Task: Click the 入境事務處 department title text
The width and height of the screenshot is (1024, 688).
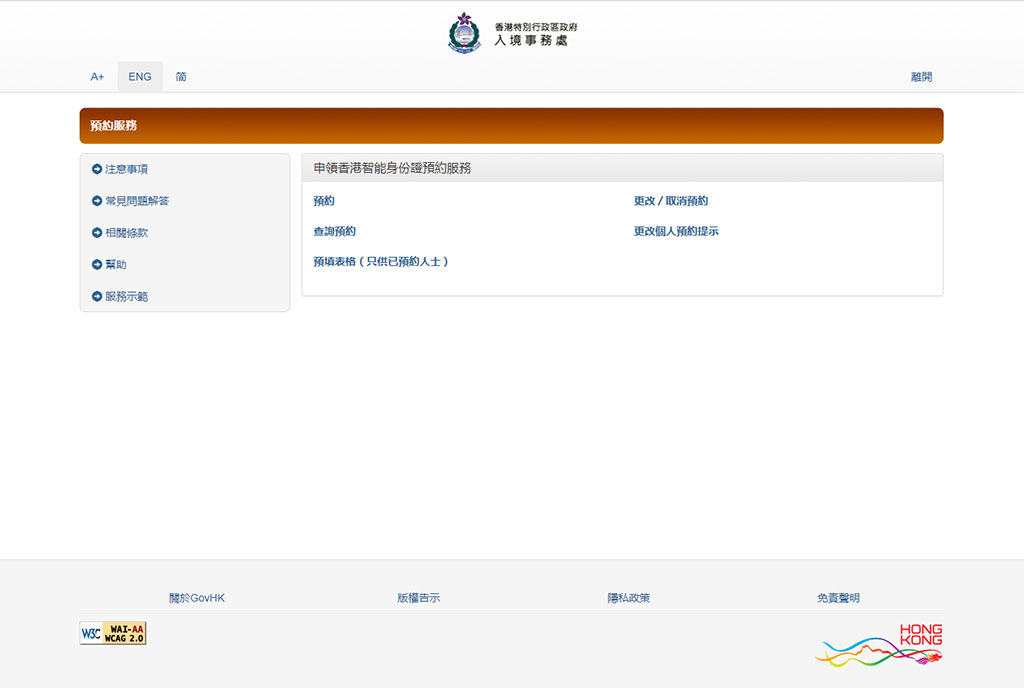Action: pos(531,40)
